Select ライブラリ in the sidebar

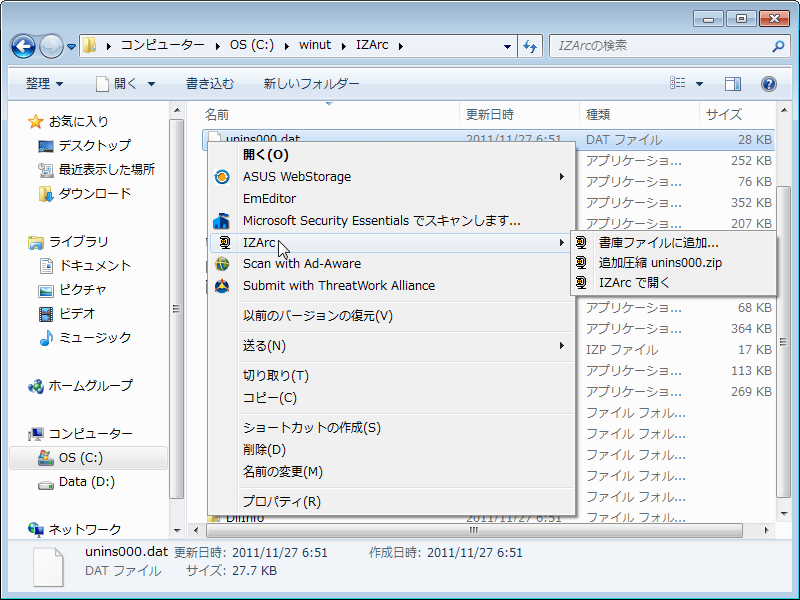point(68,242)
